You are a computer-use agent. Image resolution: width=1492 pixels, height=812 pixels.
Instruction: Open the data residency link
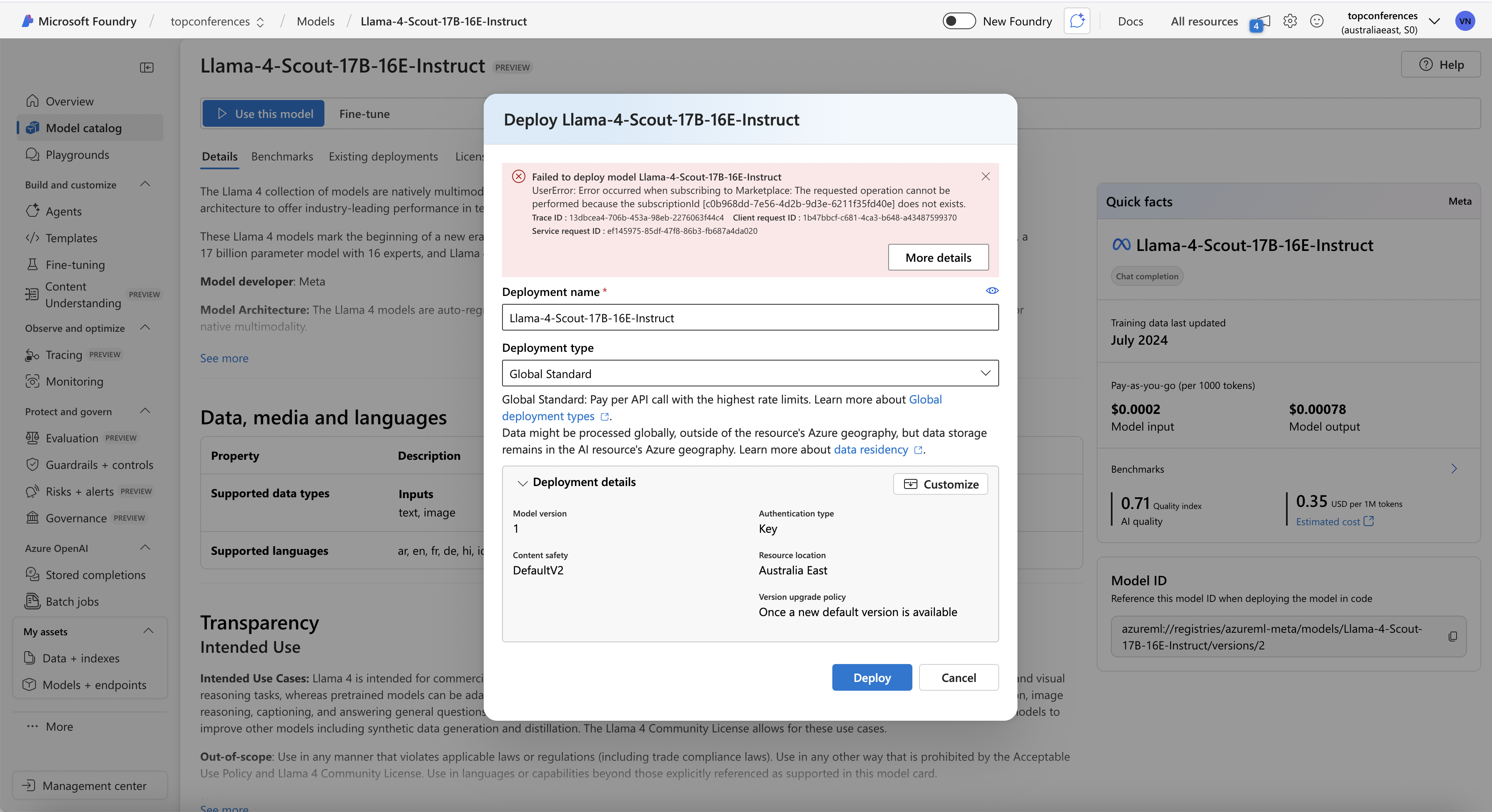click(871, 449)
